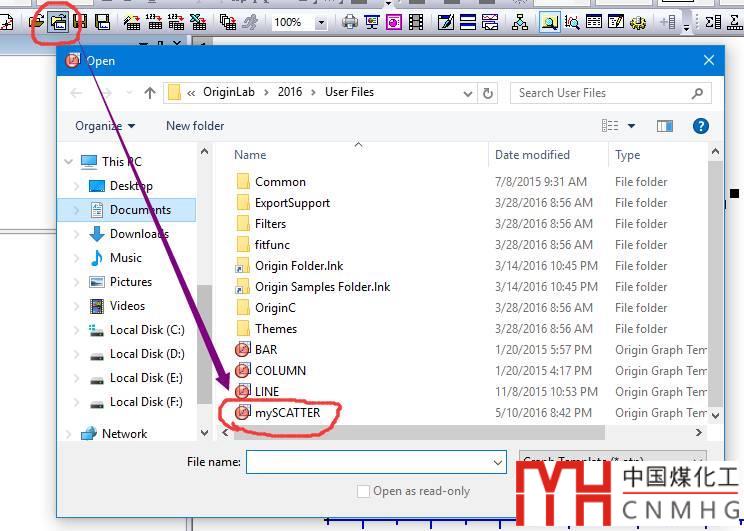The width and height of the screenshot is (744, 531).
Task: Launch the Import Wizard toolbar icon
Action: tap(132, 22)
